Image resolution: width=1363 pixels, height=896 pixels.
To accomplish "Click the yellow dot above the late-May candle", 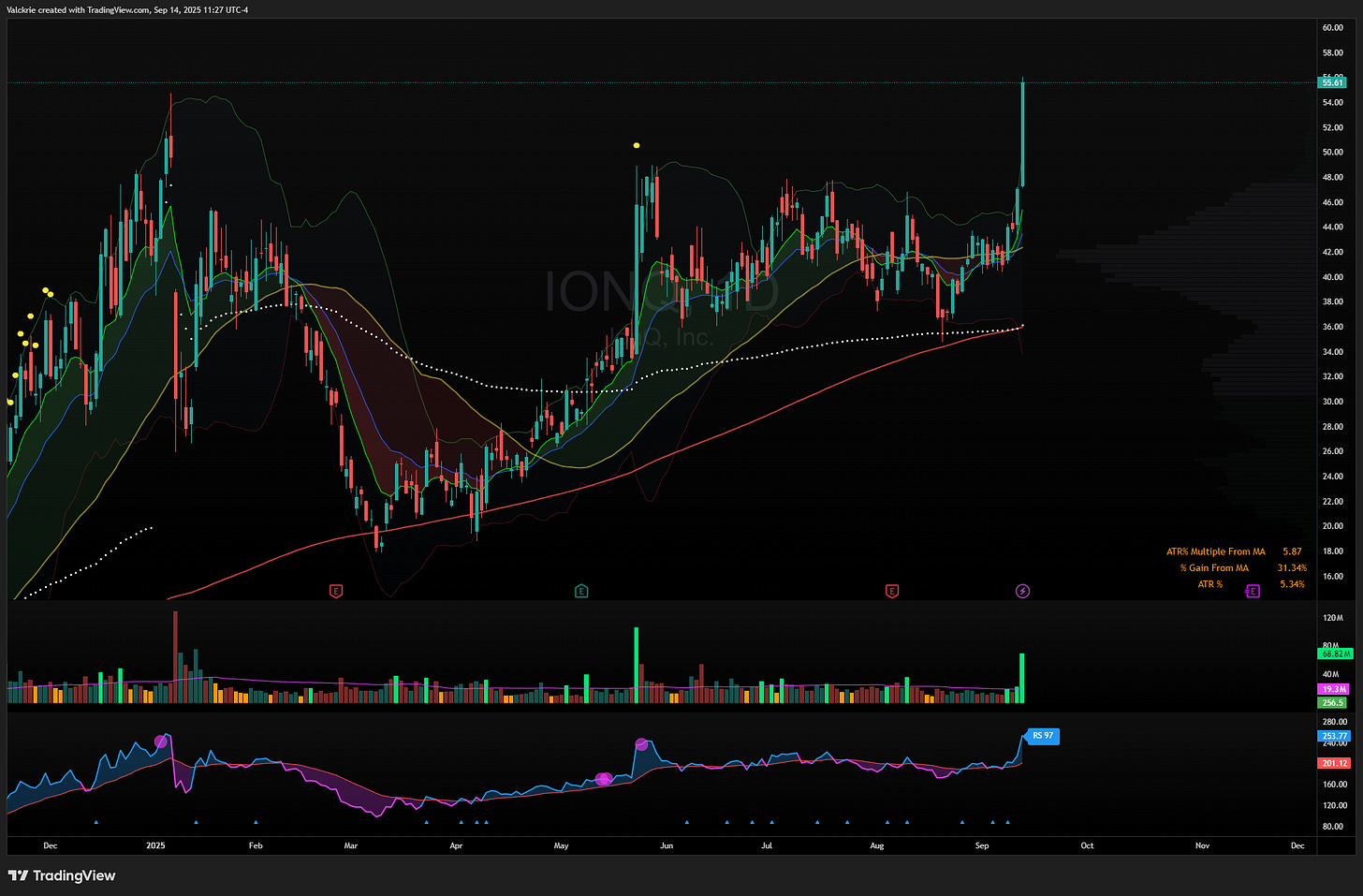I will click(637, 145).
